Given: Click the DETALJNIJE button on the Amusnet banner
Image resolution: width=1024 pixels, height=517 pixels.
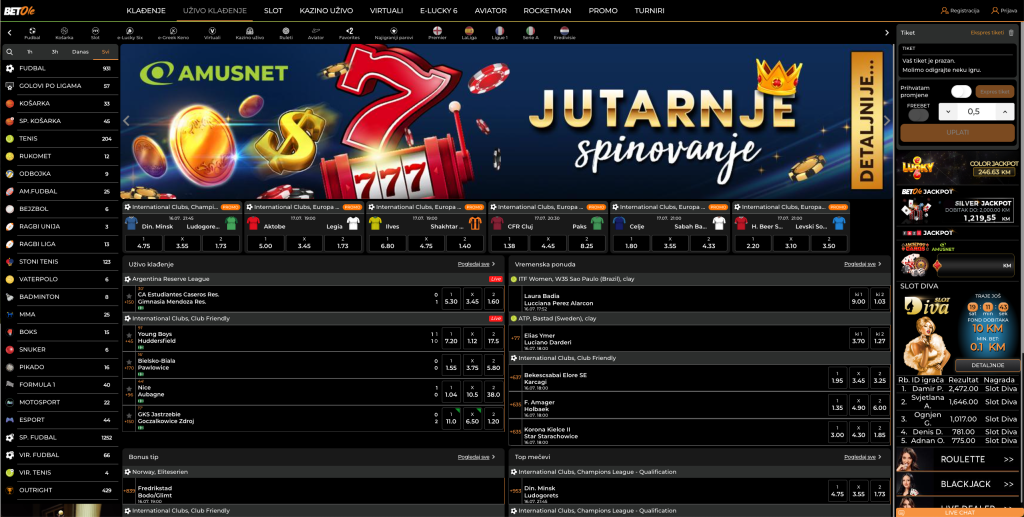Looking at the screenshot, I should pos(867,120).
